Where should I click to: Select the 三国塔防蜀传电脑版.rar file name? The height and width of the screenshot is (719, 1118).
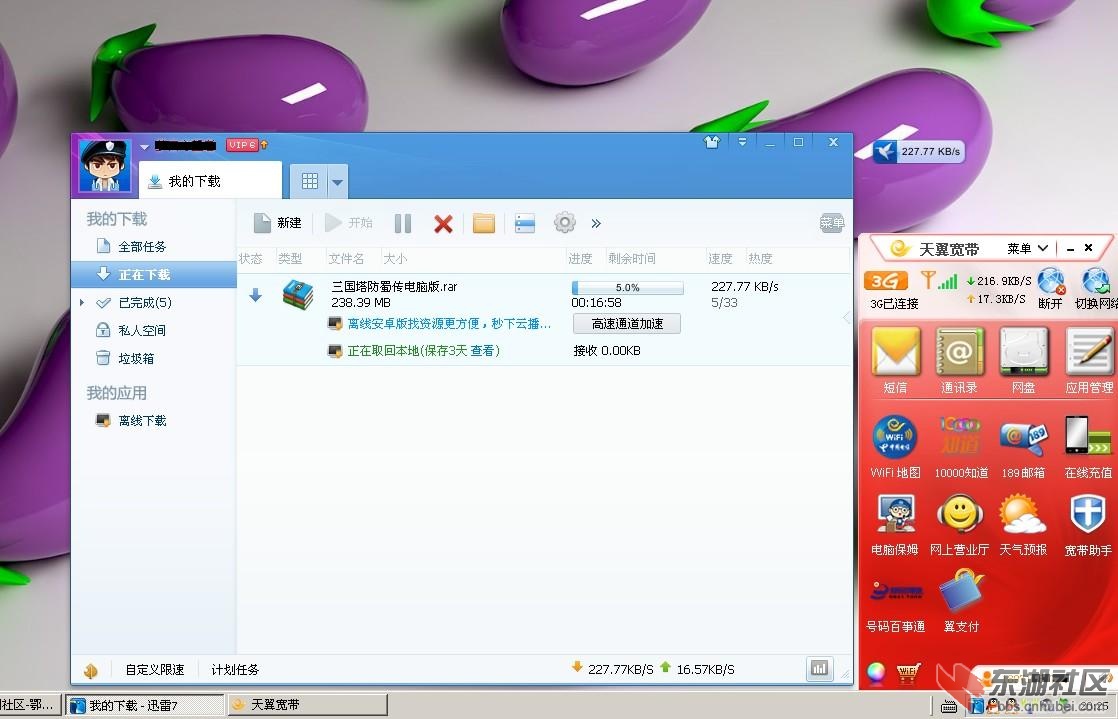tap(394, 286)
